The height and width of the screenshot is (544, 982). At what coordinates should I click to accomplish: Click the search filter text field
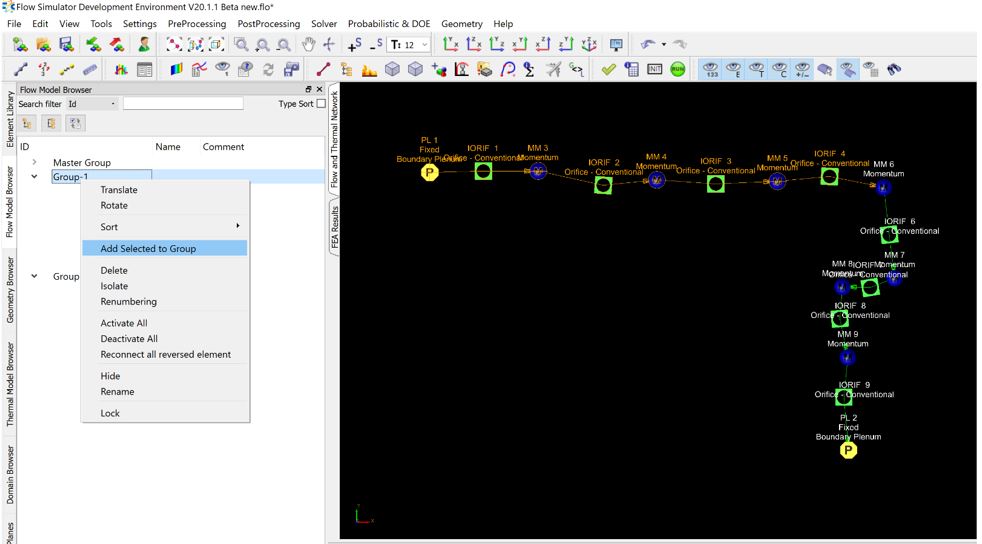click(183, 104)
